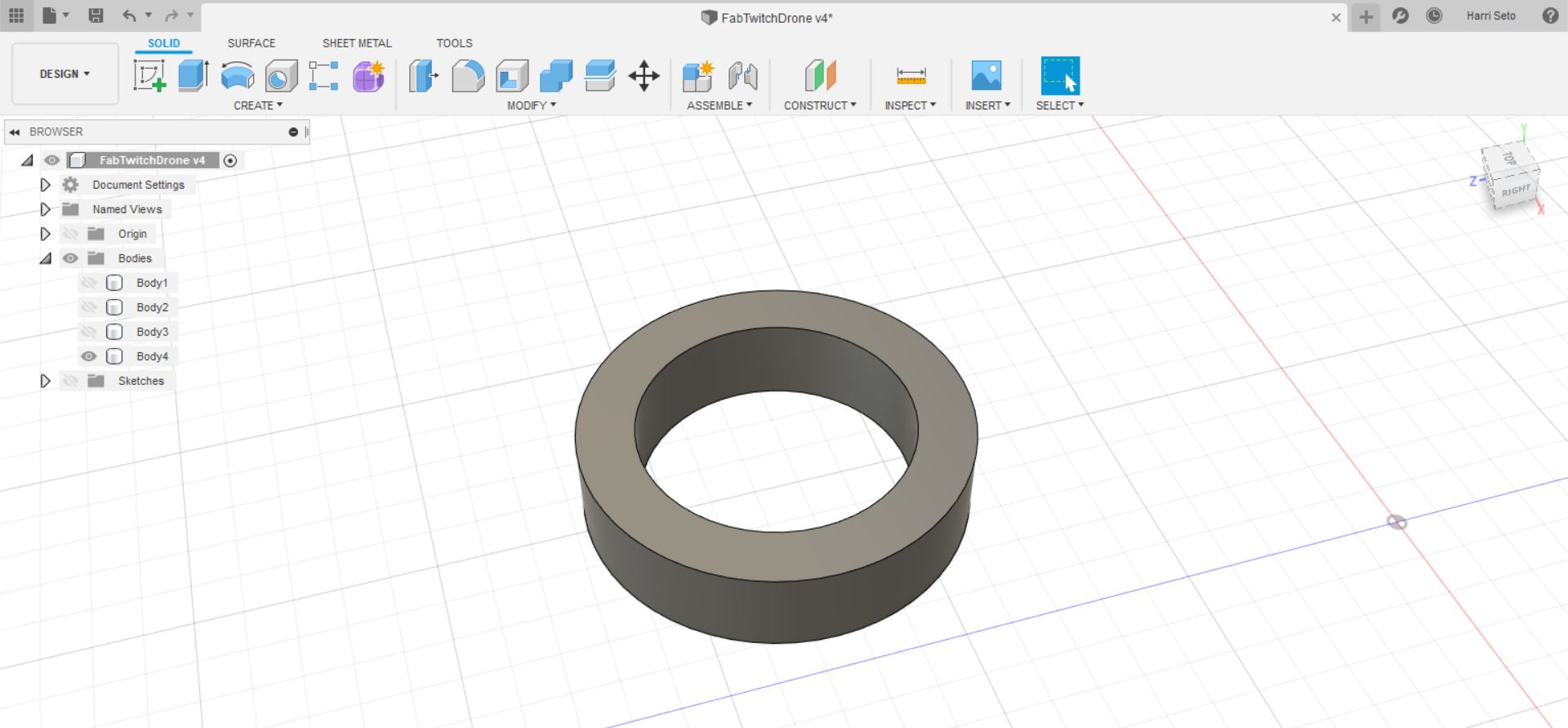Select the Offset Face tool
Viewport: 1568px width, 728px height.
(x=600, y=75)
